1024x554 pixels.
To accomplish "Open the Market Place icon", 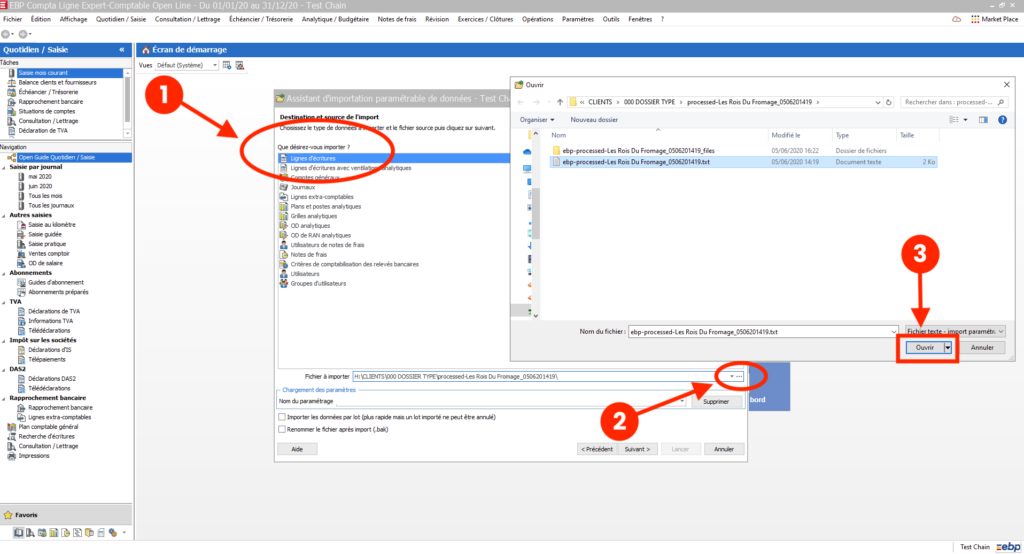I will point(975,20).
